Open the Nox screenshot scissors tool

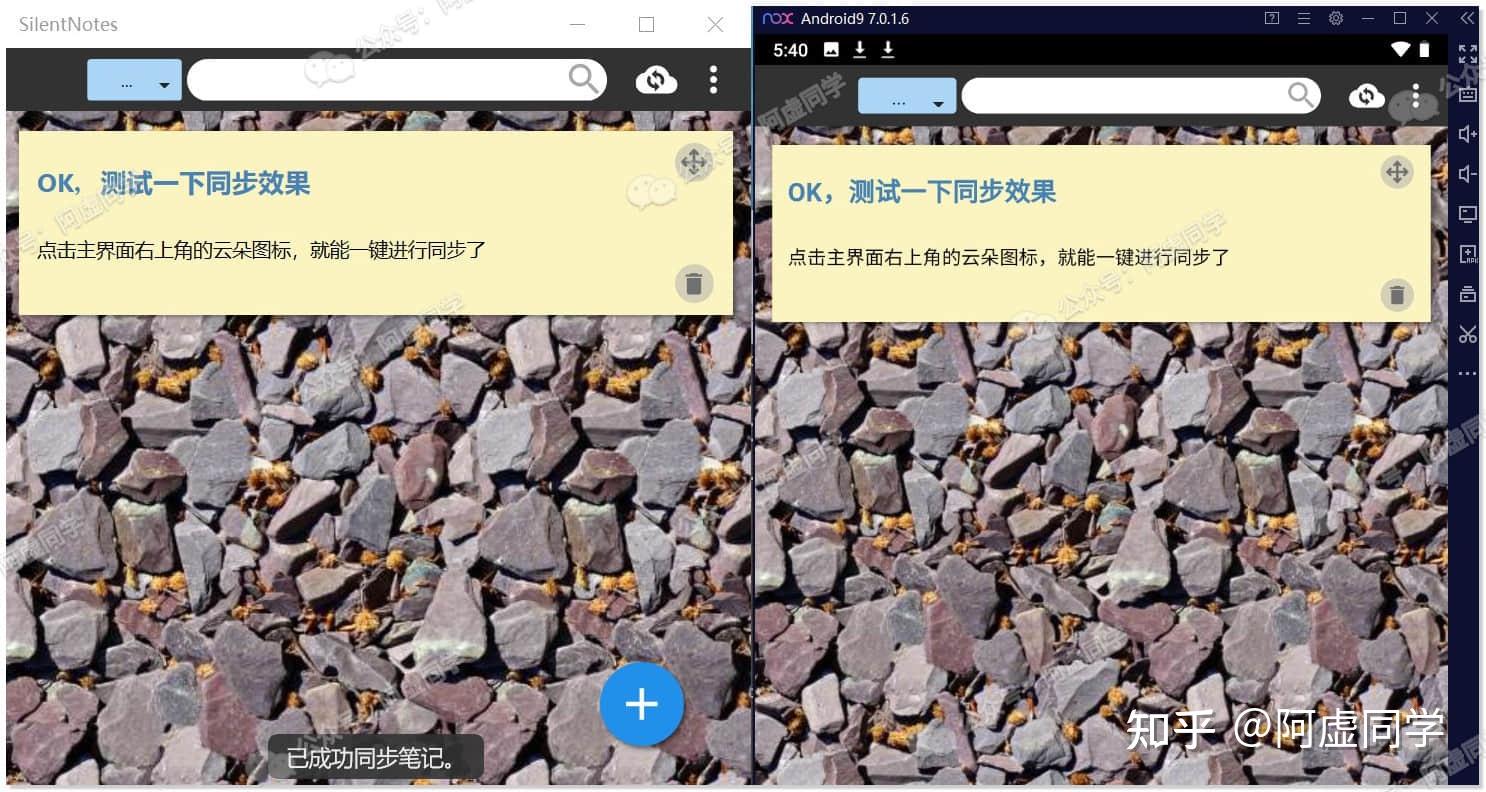tap(1468, 334)
